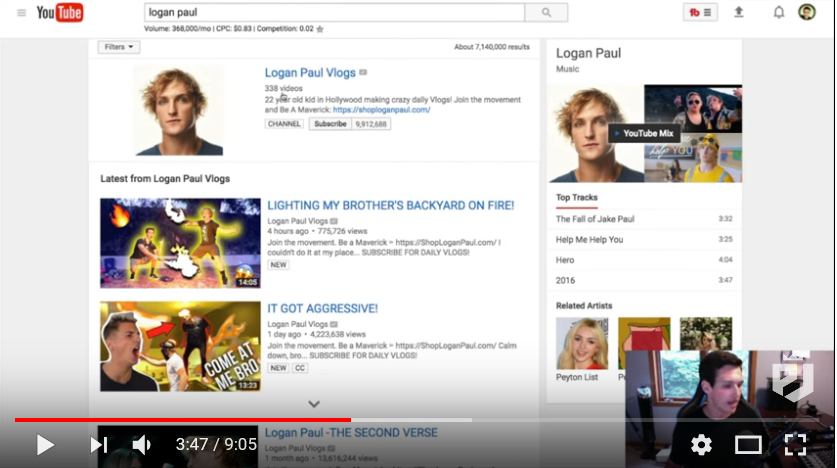Click the CC badge on IT GOT AGGRESSIVE!
Image resolution: width=837 pixels, height=468 pixels.
point(300,368)
